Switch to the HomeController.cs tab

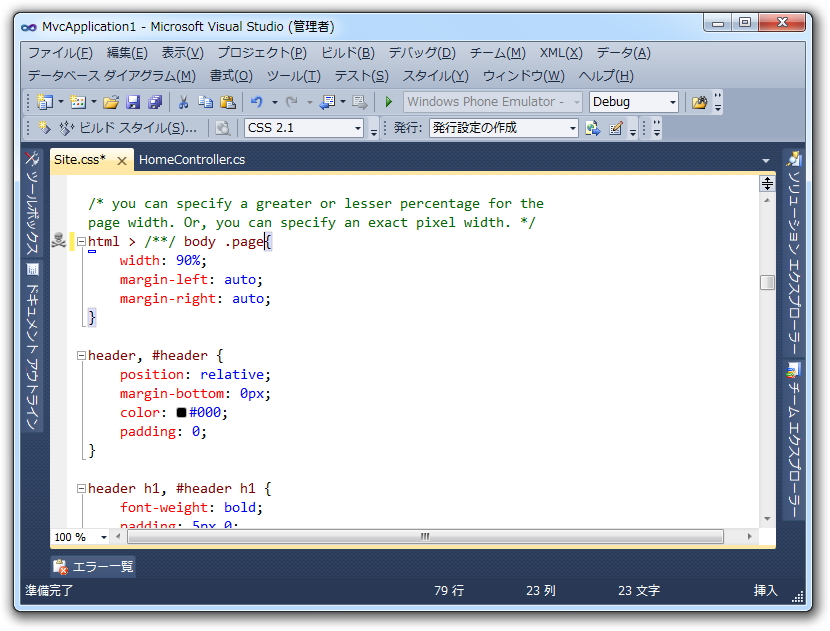click(x=192, y=160)
